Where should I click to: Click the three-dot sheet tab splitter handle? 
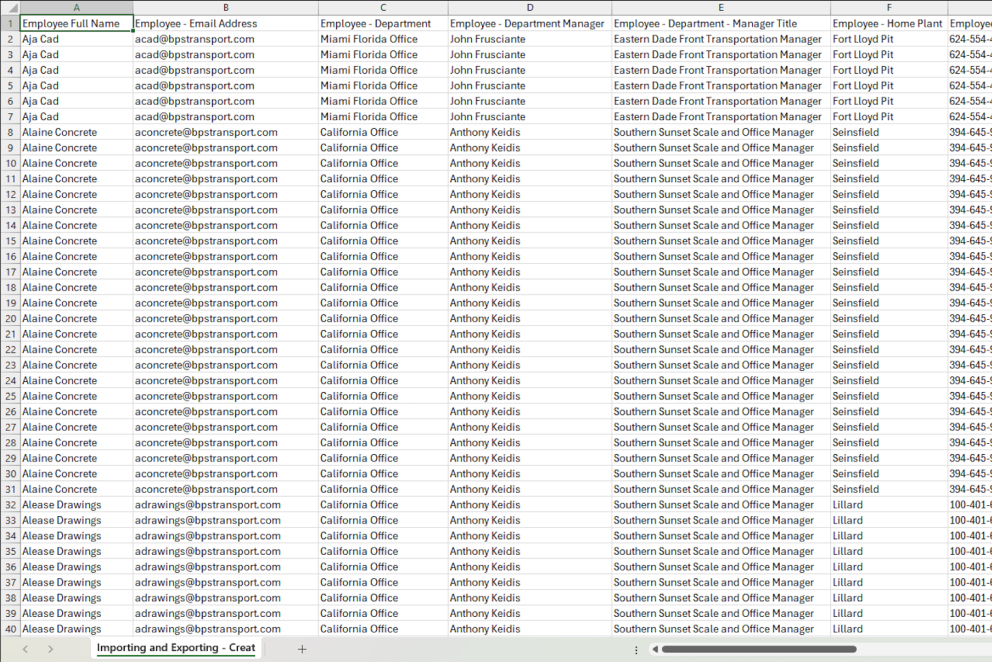636,649
